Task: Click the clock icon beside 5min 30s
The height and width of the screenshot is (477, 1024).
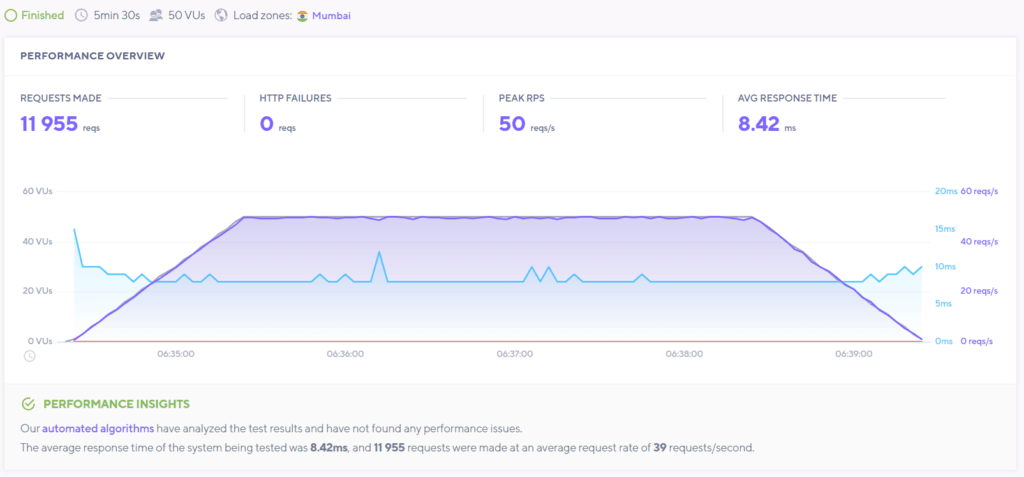Action: (81, 16)
